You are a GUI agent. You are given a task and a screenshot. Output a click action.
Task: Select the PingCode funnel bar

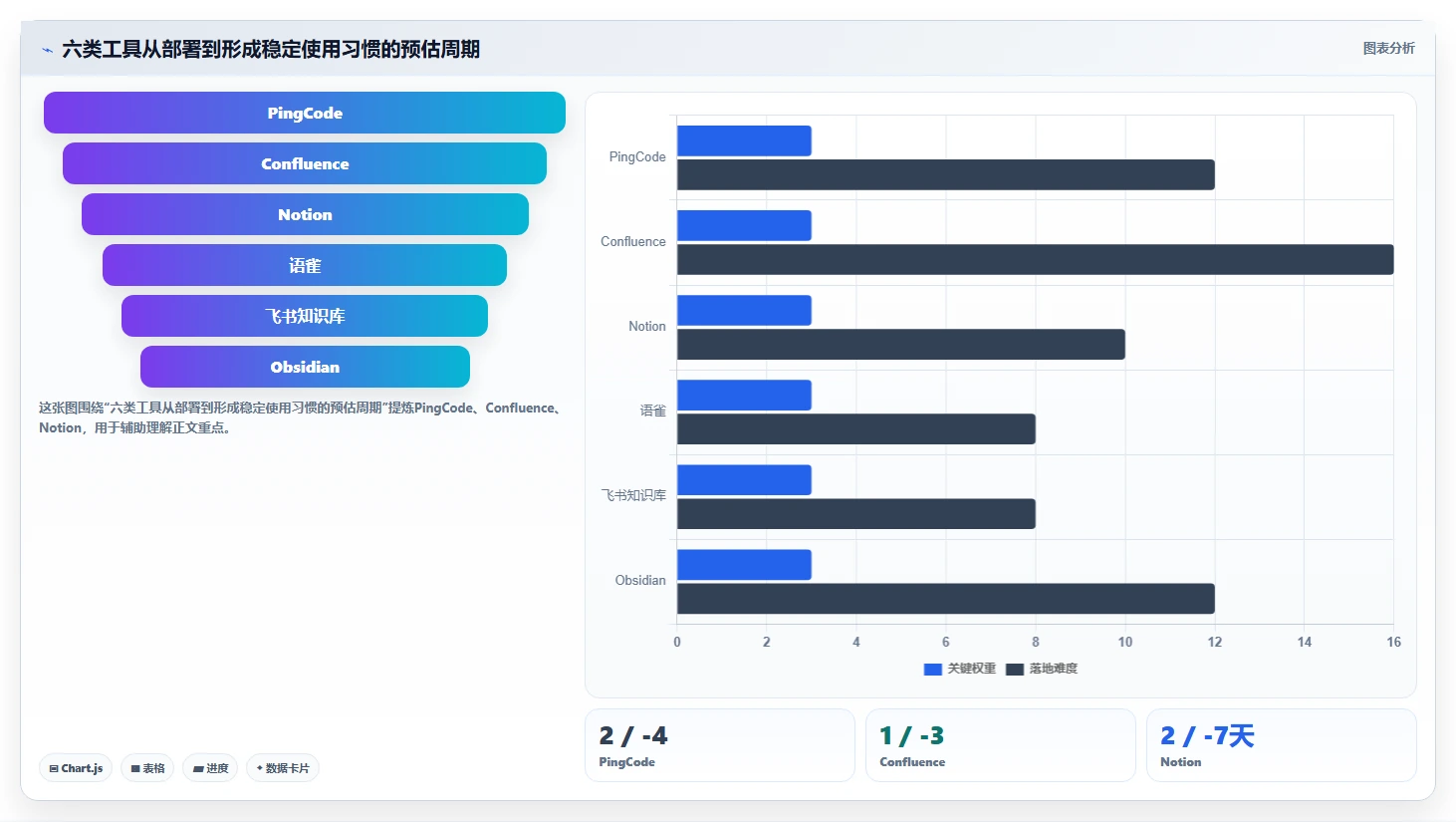(x=305, y=113)
